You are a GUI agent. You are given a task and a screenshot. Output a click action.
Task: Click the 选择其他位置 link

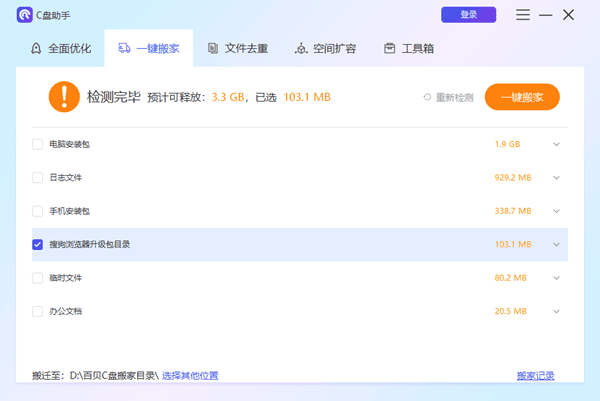pyautogui.click(x=190, y=376)
